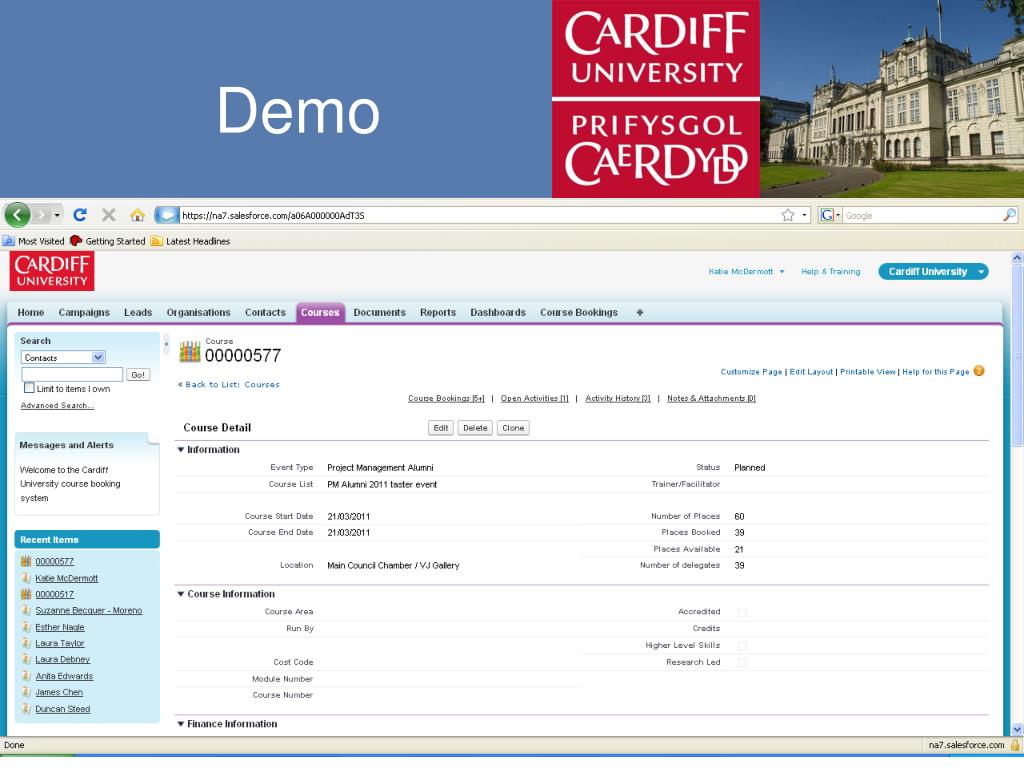Click the Cardiff University logo in header
This screenshot has width=1024, height=768.
[x=52, y=272]
